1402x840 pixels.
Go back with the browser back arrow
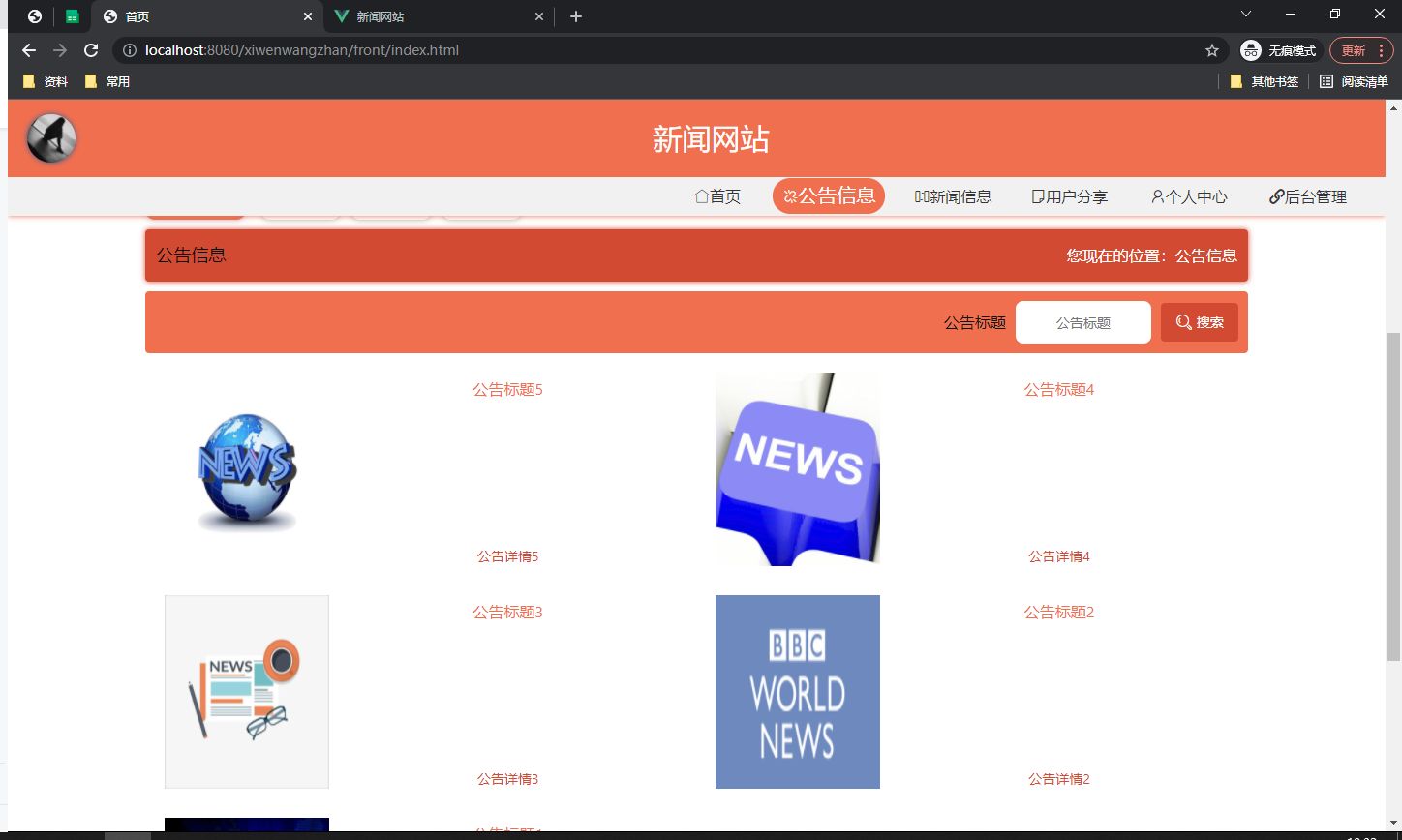29,50
